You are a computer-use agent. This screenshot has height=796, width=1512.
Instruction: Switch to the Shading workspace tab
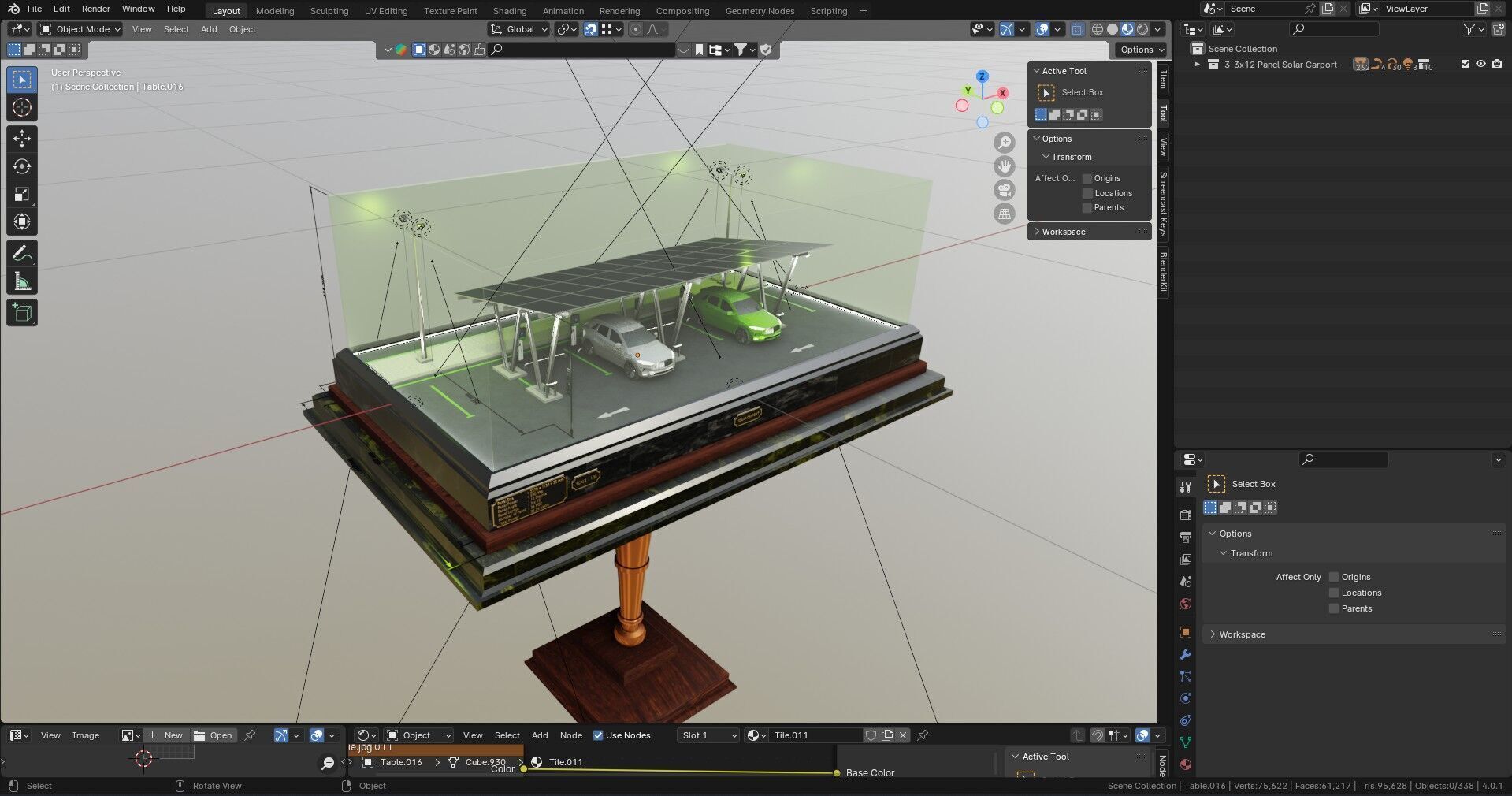(x=510, y=11)
